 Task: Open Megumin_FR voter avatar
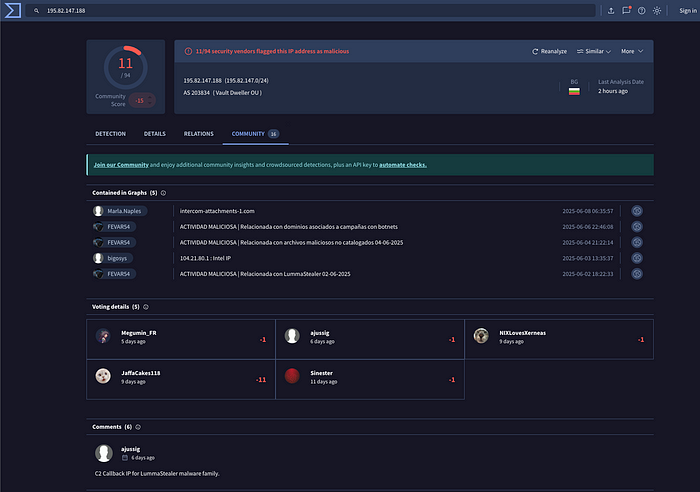tap(103, 336)
